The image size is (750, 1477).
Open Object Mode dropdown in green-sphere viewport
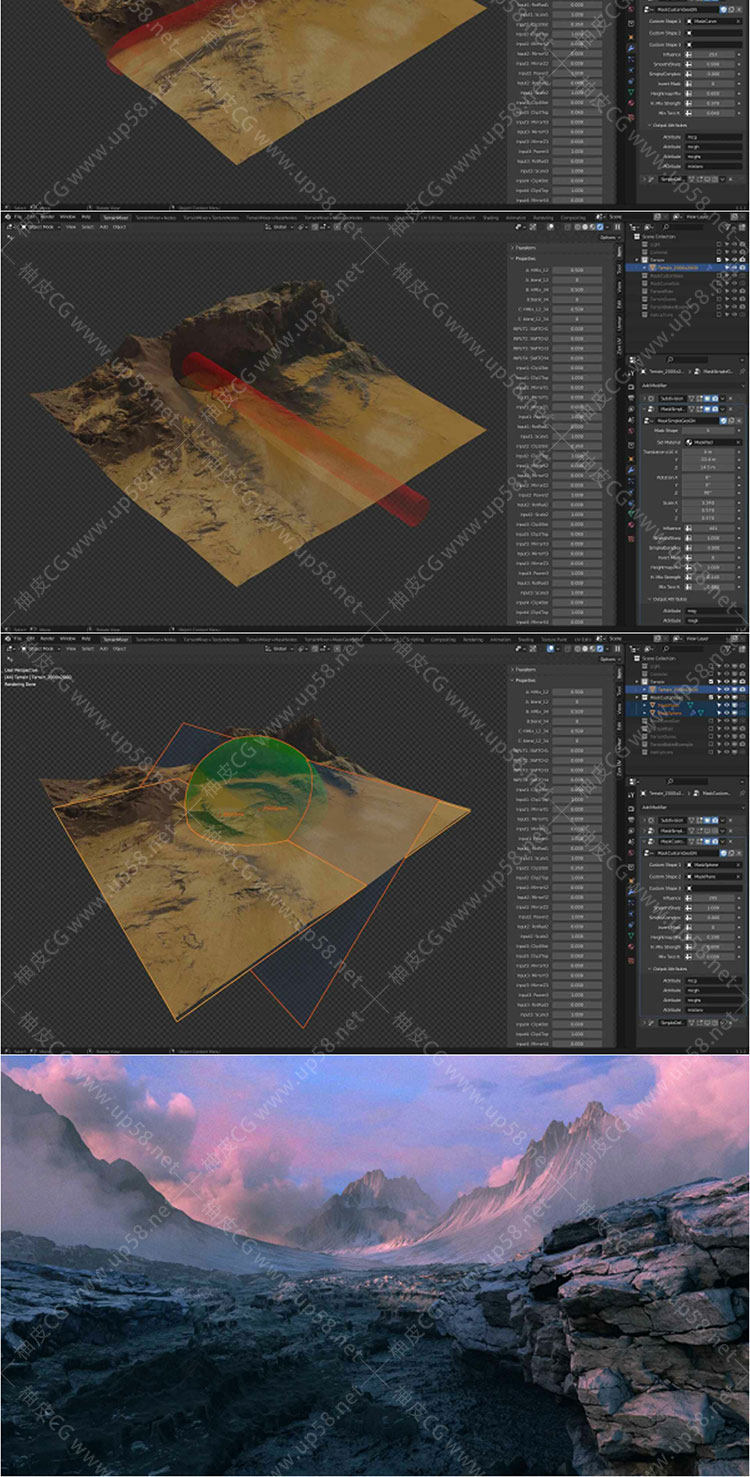pyautogui.click(x=40, y=648)
